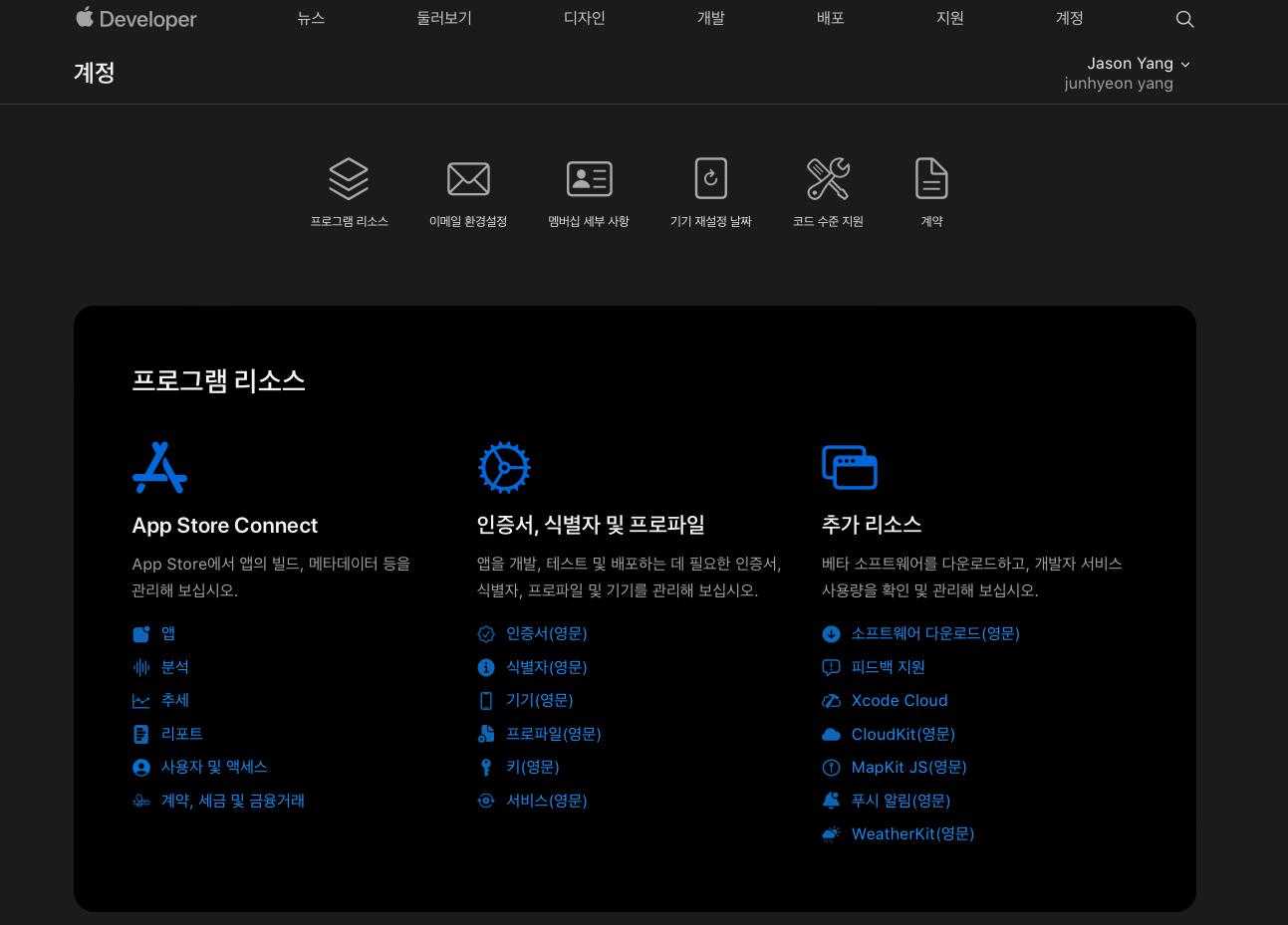Open the 피드백 지원 link
Image resolution: width=1288 pixels, height=925 pixels.
click(x=889, y=667)
